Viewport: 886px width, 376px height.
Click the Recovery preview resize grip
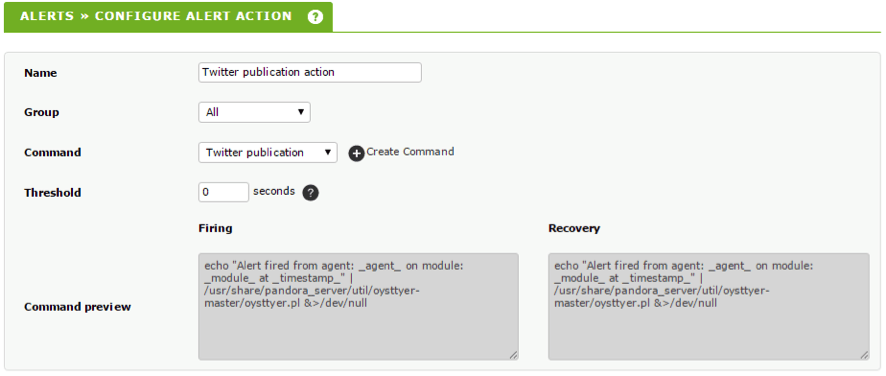tap(865, 355)
